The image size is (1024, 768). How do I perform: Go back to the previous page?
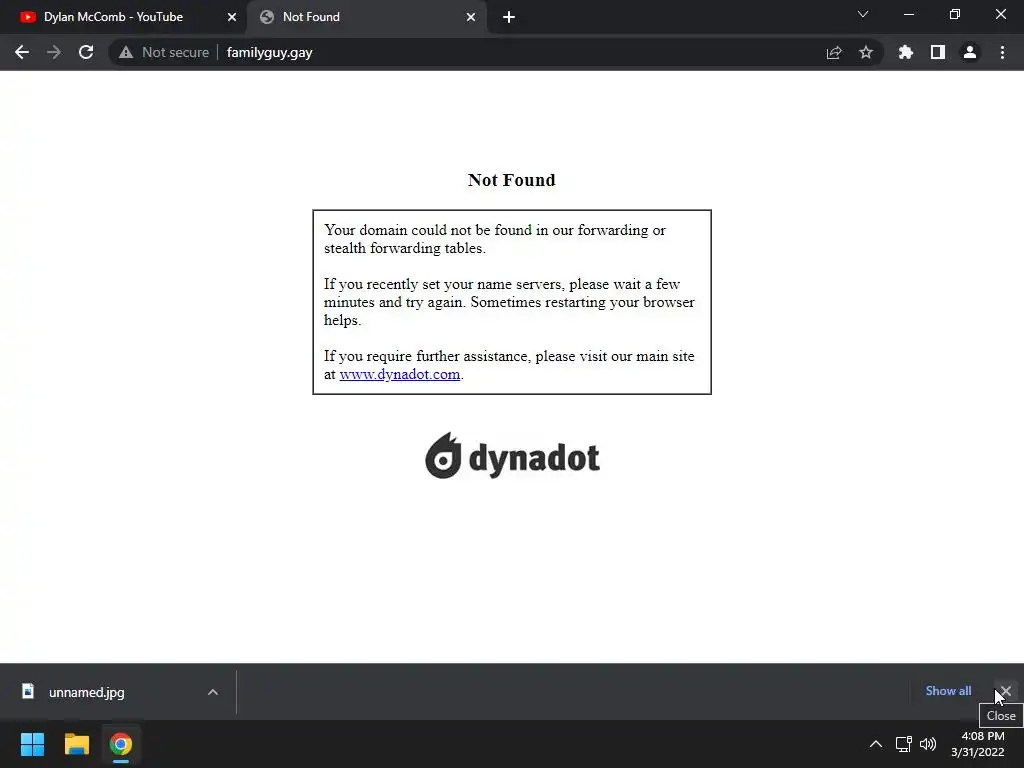click(x=22, y=52)
